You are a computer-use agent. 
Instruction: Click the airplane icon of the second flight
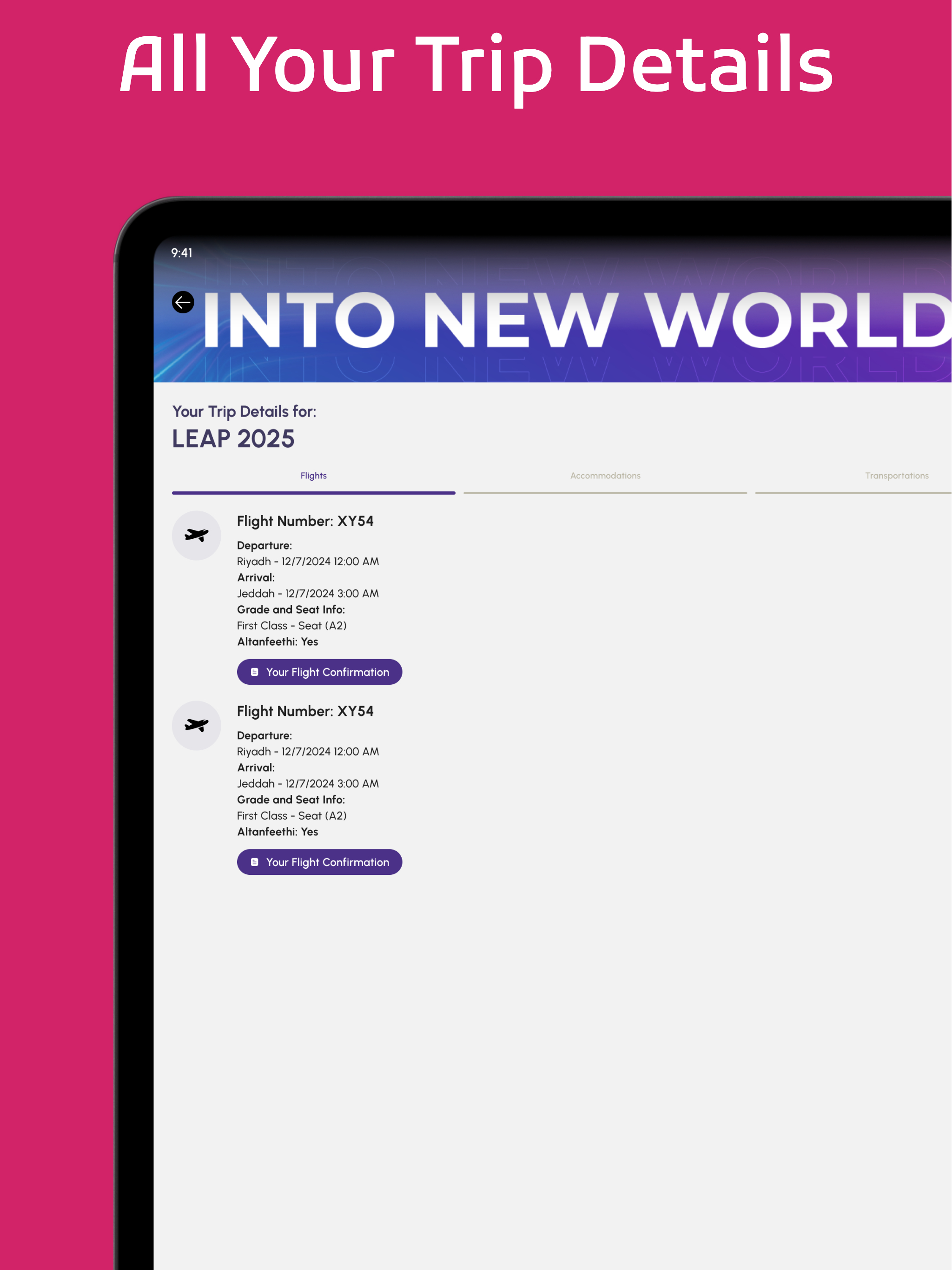196,725
